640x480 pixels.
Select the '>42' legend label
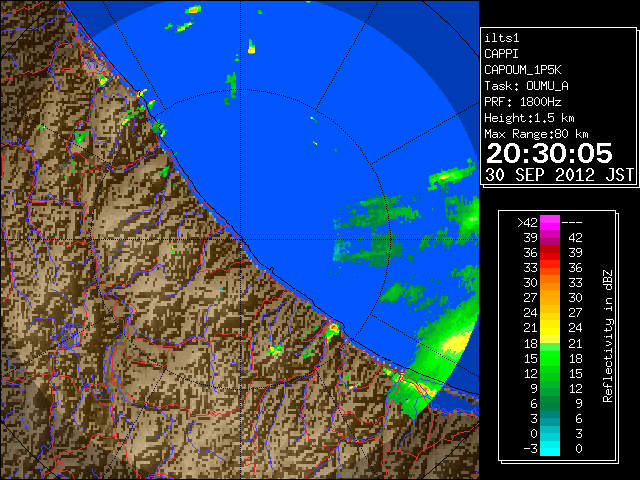[x=527, y=222]
